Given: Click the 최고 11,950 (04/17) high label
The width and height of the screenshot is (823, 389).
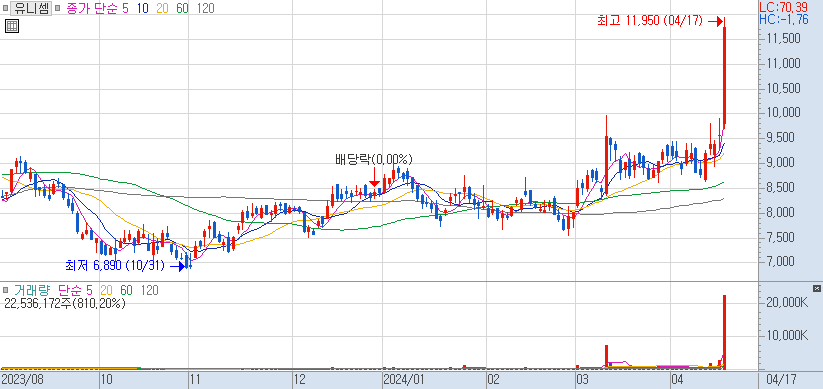Looking at the screenshot, I should point(649,21).
